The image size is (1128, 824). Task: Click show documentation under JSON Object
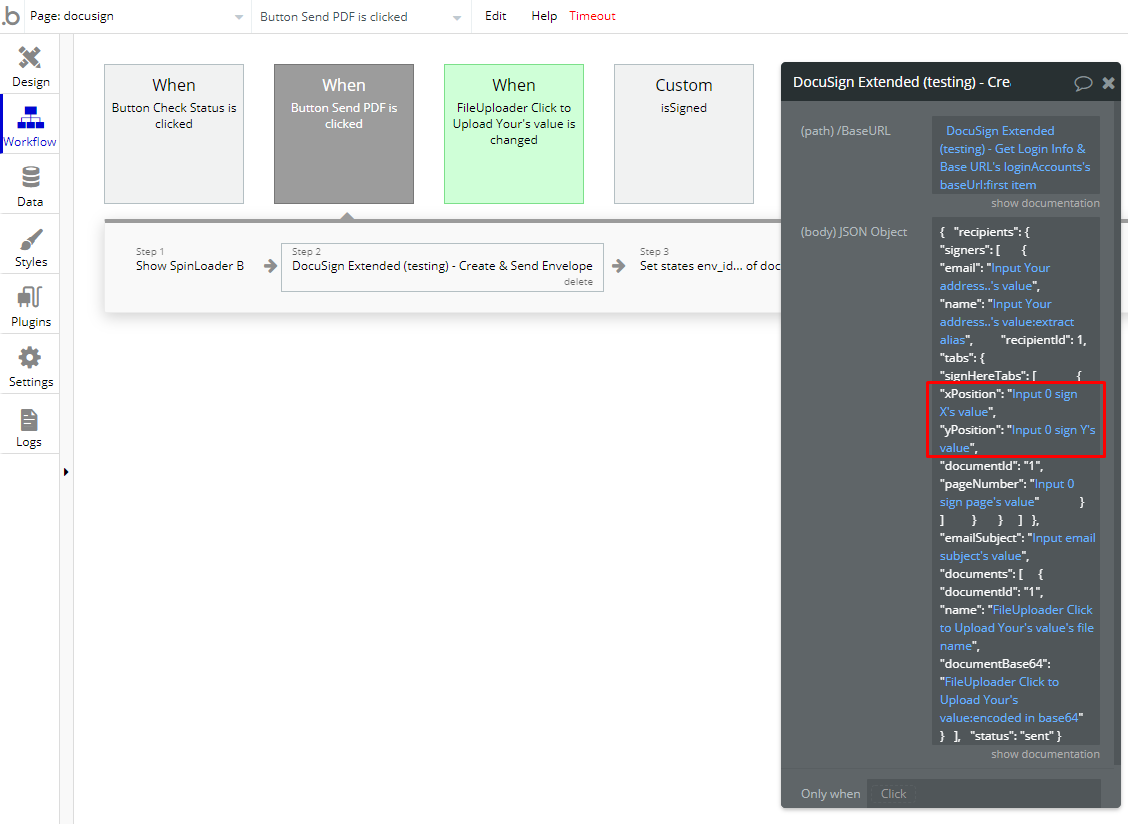pos(1045,754)
